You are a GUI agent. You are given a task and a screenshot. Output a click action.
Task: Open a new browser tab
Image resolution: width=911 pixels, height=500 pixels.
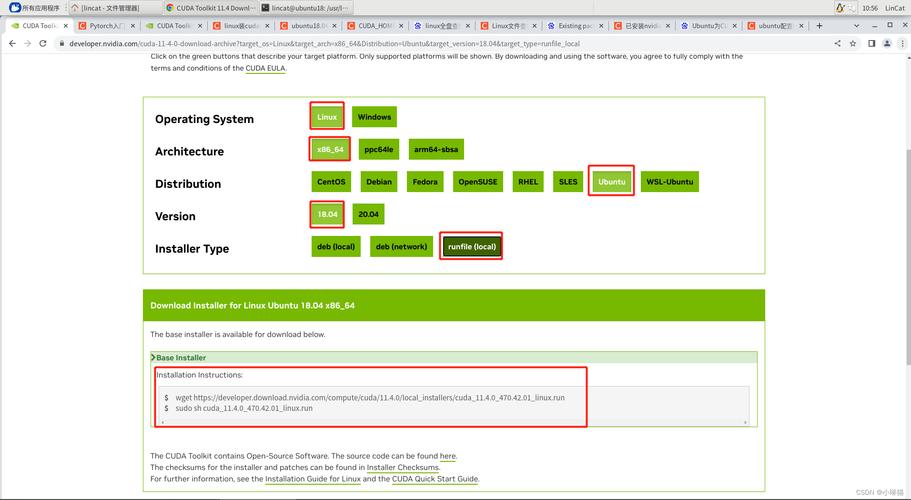(819, 26)
